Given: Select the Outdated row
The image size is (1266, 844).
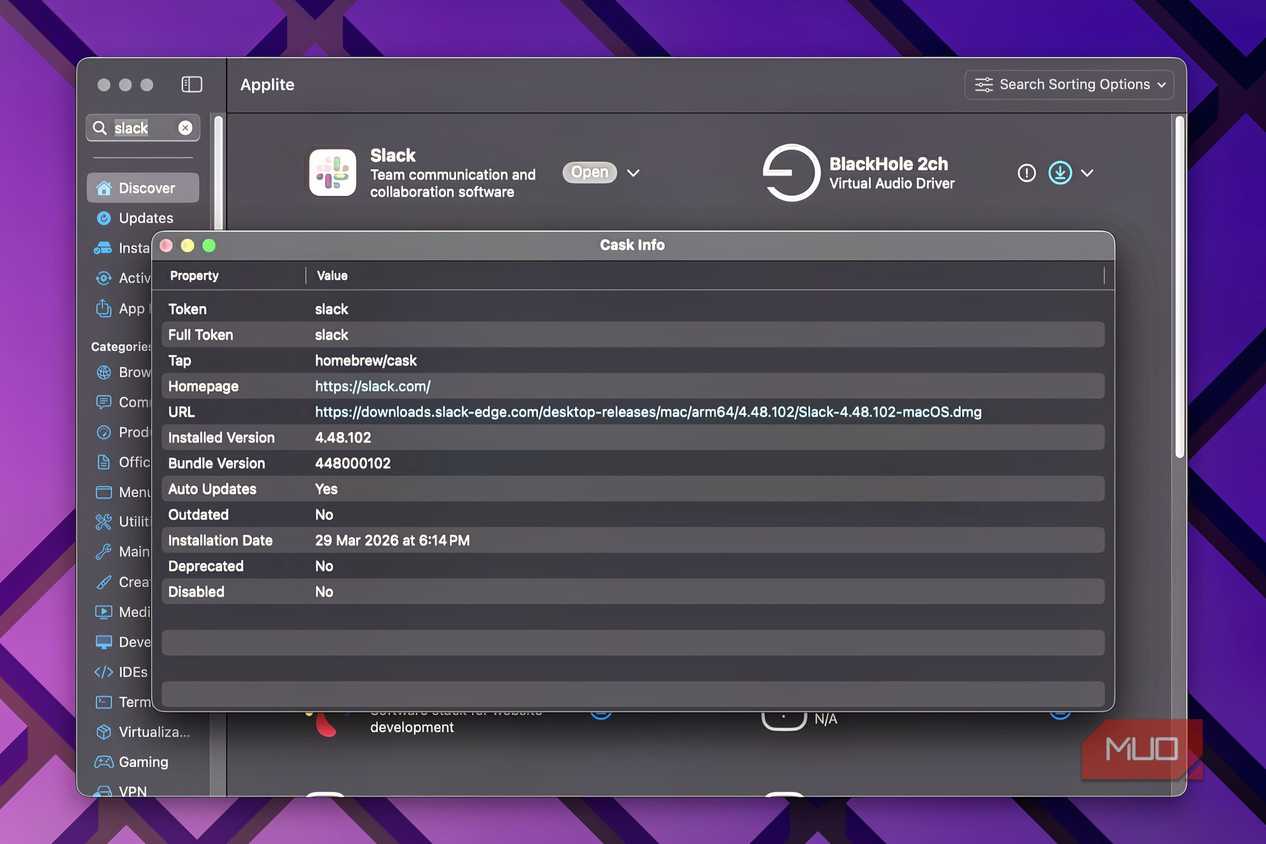Looking at the screenshot, I should pos(633,515).
